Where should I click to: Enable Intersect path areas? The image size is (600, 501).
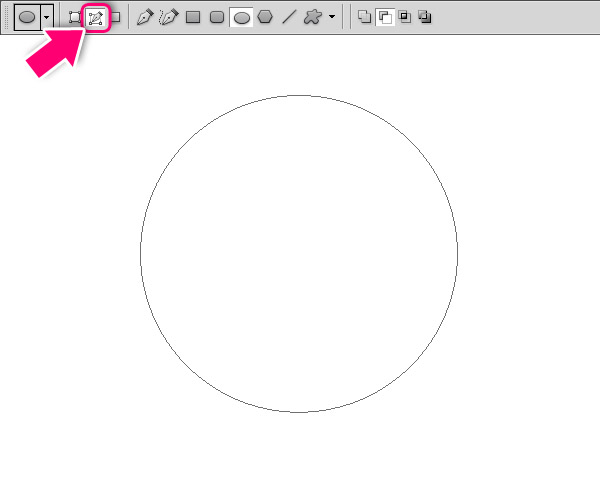coord(405,17)
